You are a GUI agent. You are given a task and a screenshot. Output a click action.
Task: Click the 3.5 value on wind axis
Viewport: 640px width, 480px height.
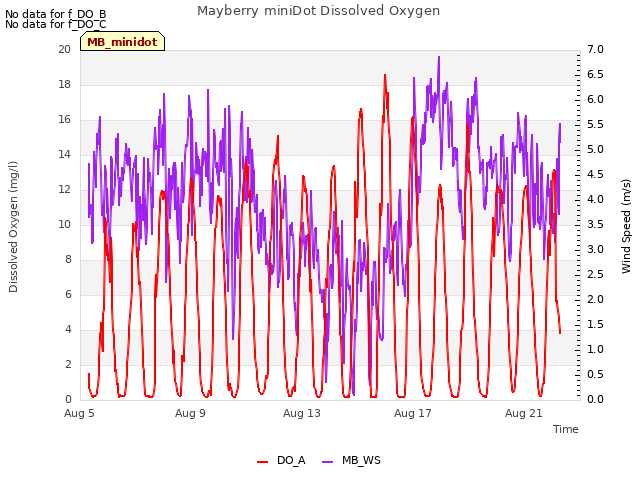tap(595, 224)
